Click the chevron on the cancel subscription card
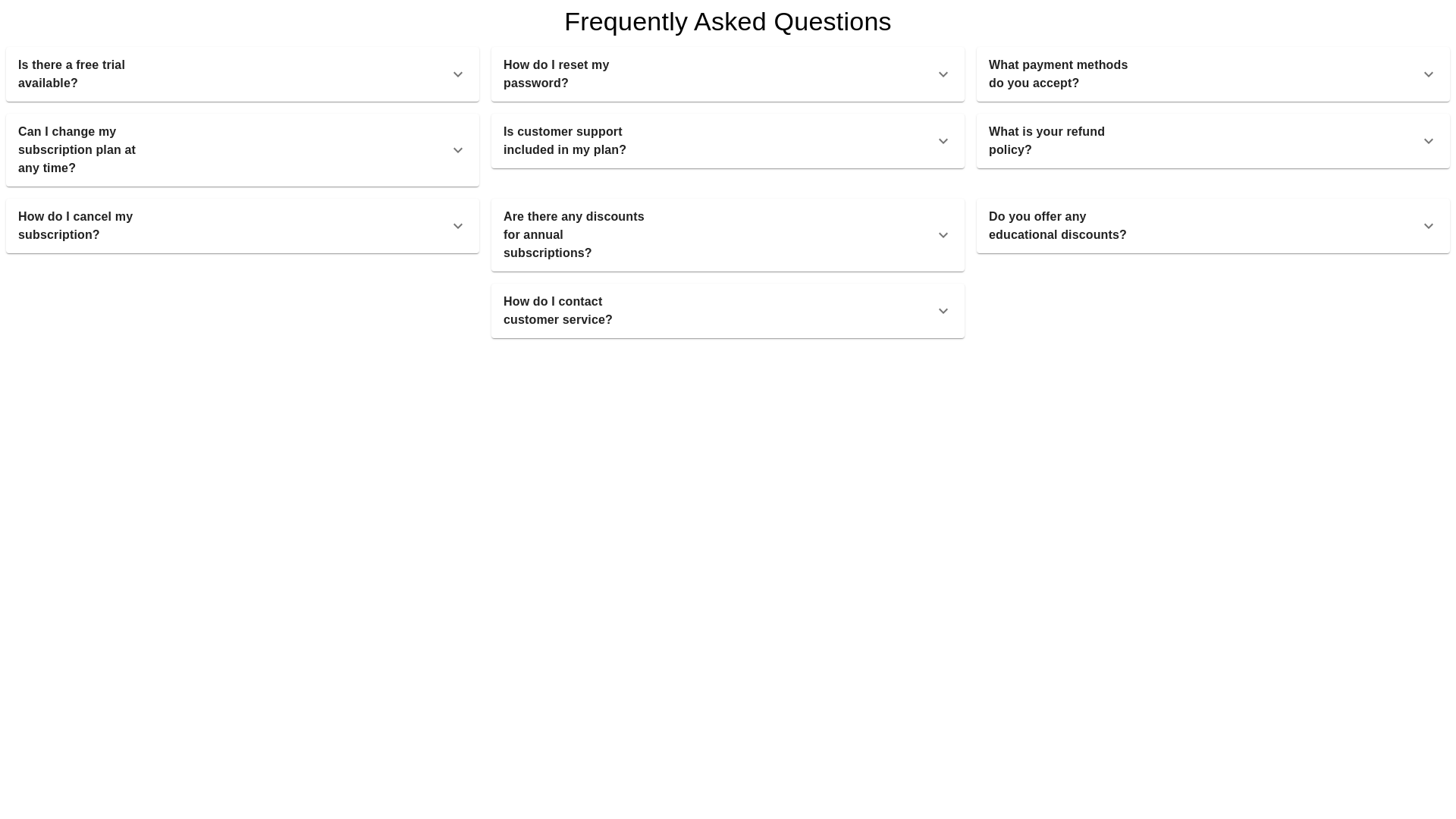The image size is (1456, 819). tap(458, 226)
